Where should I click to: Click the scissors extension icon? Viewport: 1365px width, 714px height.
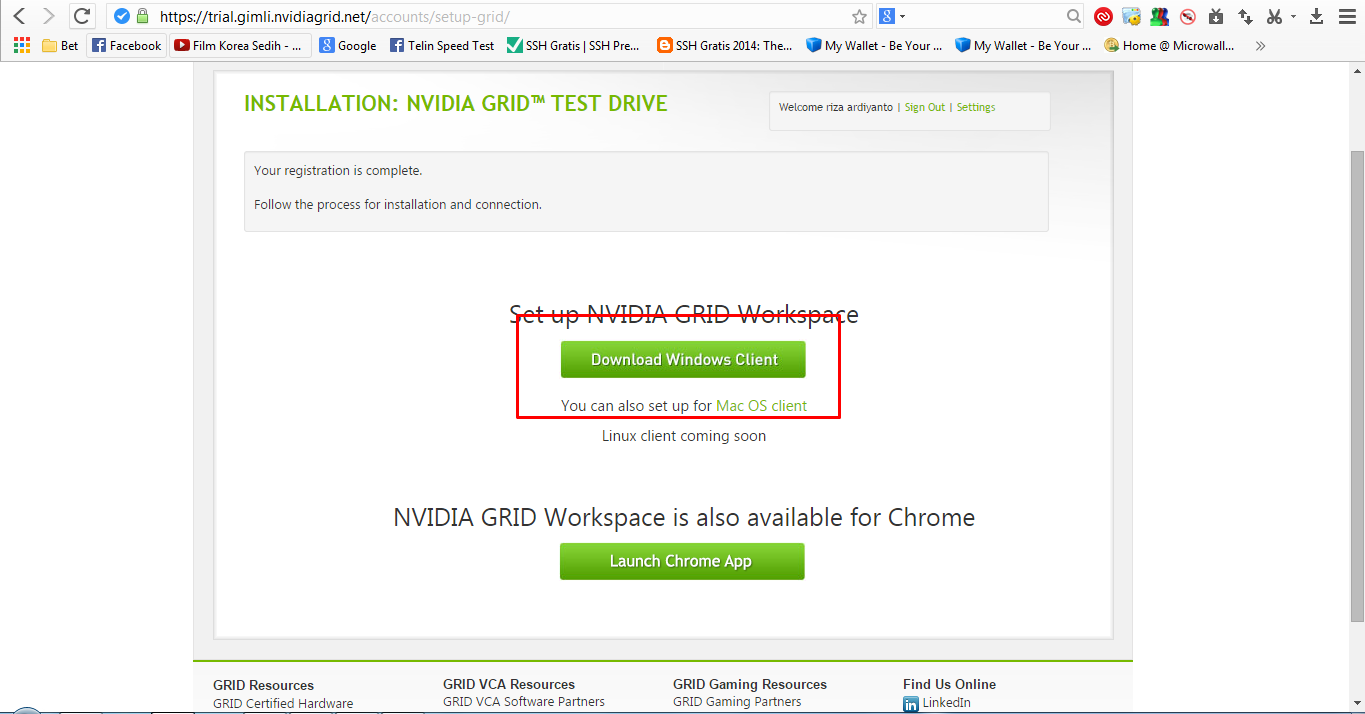pyautogui.click(x=1274, y=16)
